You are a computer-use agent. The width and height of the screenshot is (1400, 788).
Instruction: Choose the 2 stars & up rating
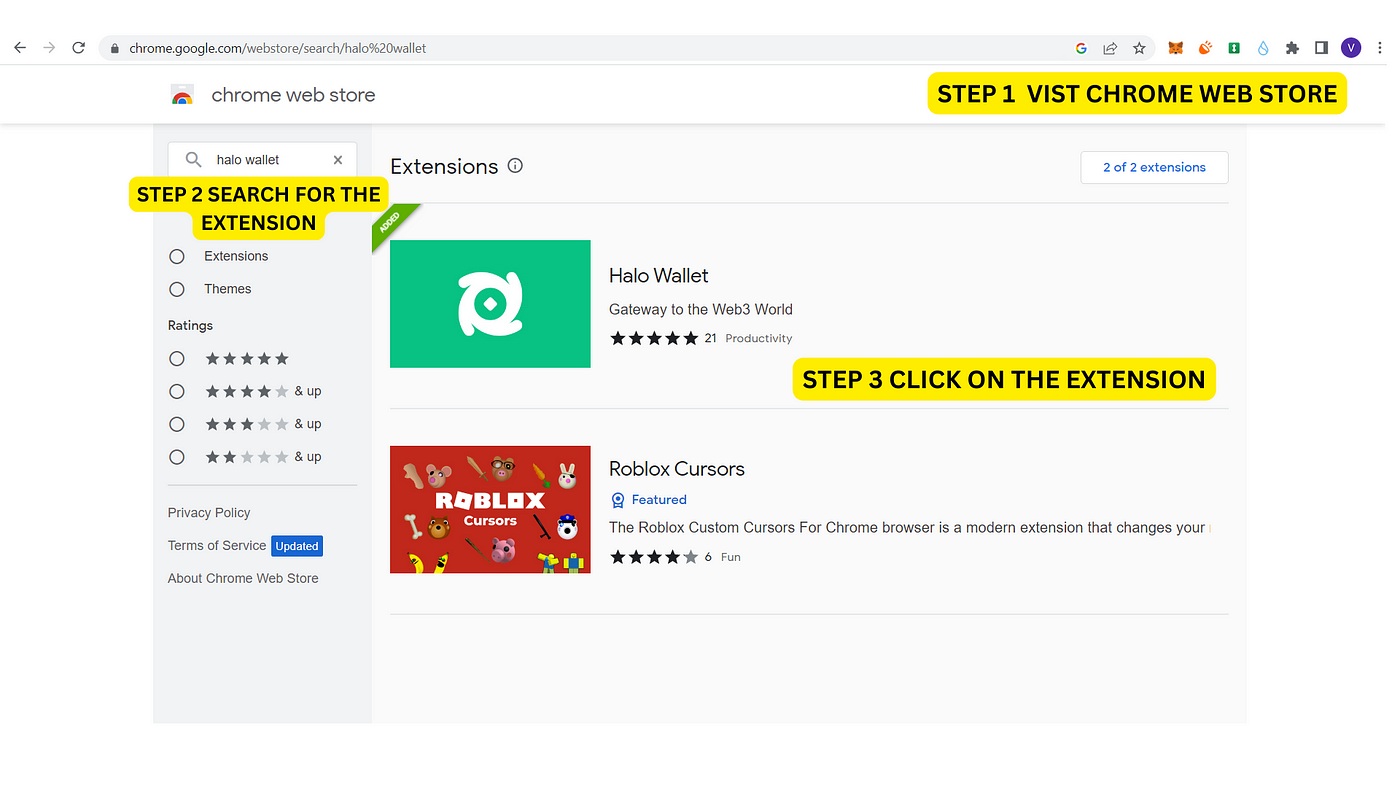click(x=177, y=457)
